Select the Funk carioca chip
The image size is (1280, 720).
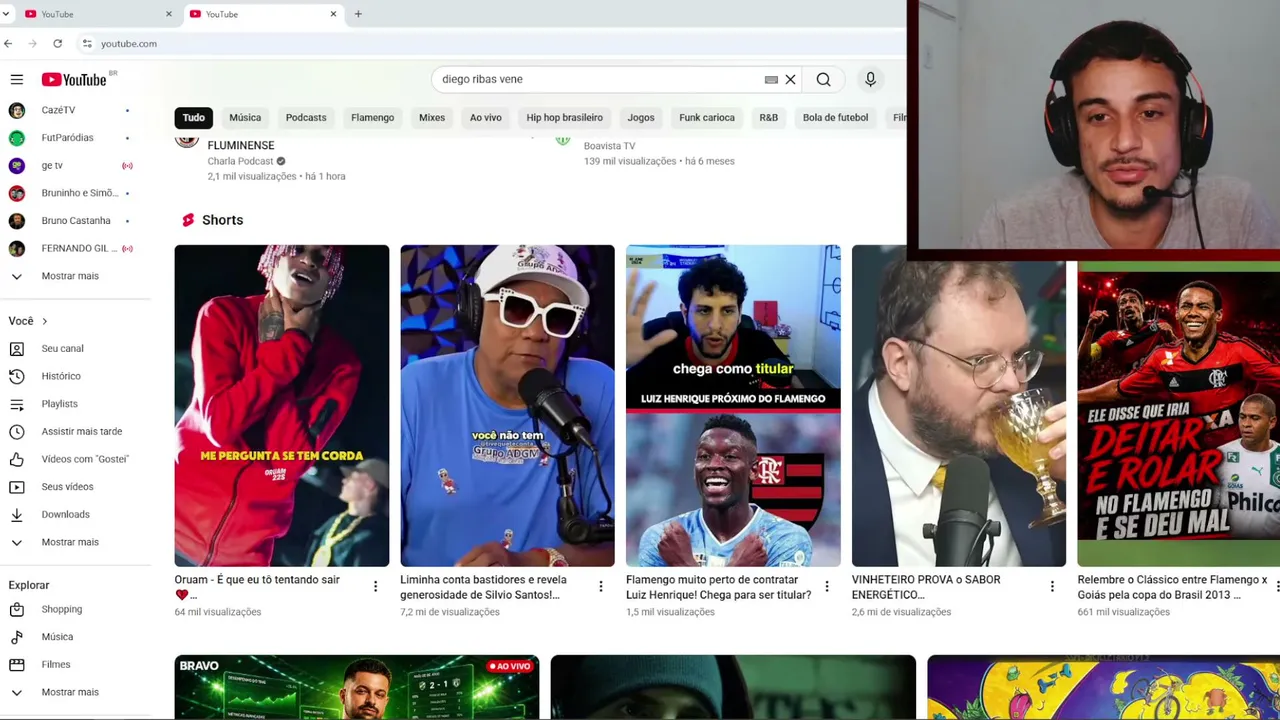707,118
